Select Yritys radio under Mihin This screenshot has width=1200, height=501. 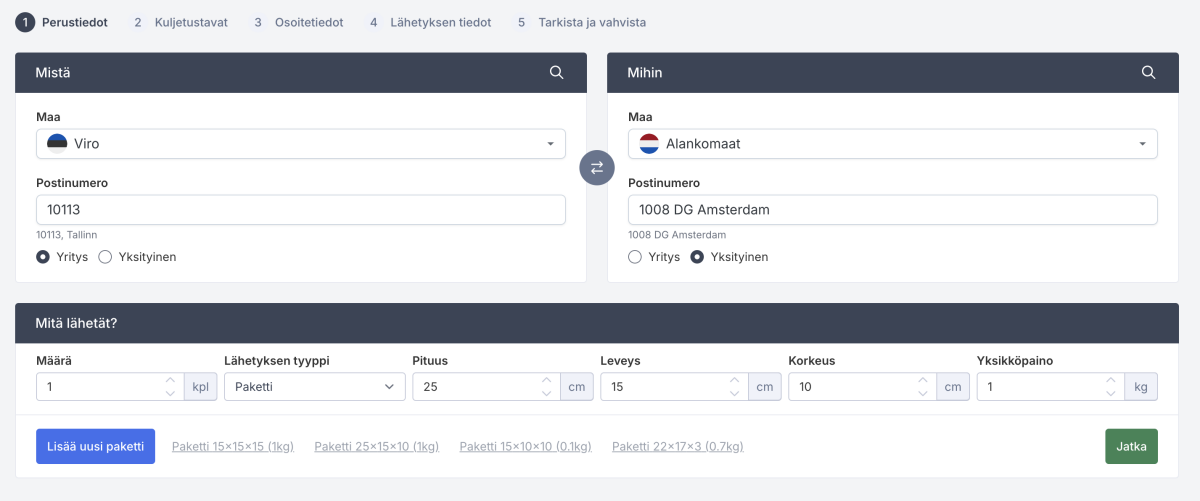coord(635,257)
